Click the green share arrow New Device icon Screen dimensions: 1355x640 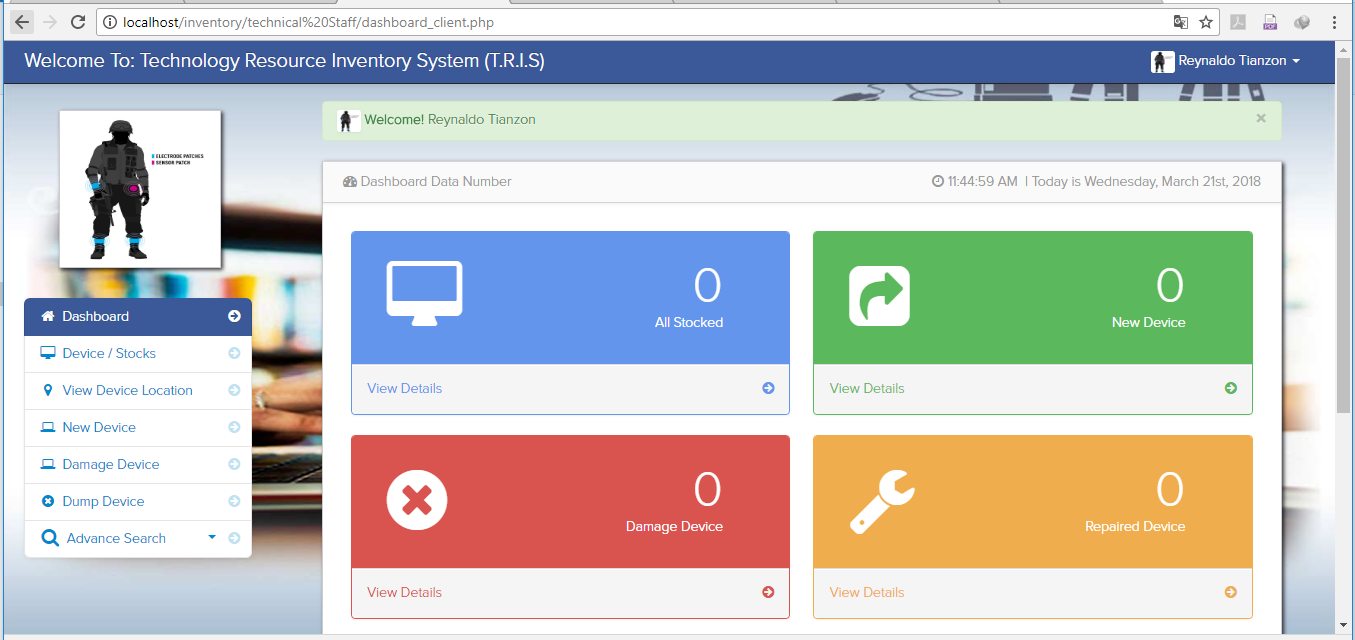[x=879, y=295]
